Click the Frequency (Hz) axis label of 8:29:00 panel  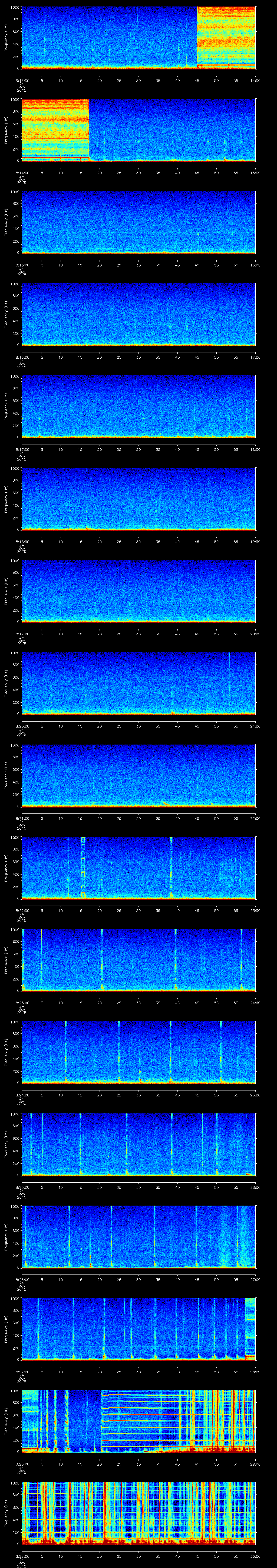click(6, 1513)
